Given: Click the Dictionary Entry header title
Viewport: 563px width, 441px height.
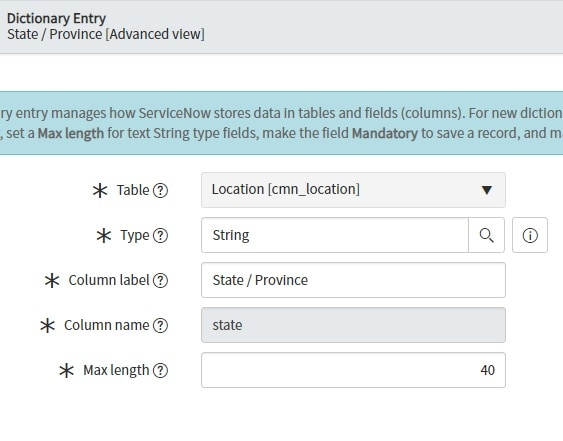Looking at the screenshot, I should 56,18.
